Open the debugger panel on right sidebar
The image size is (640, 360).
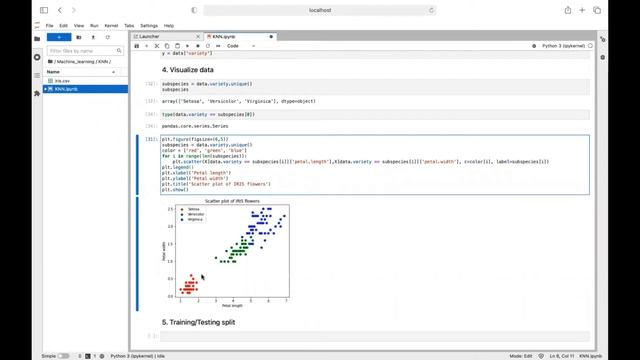coord(603,58)
